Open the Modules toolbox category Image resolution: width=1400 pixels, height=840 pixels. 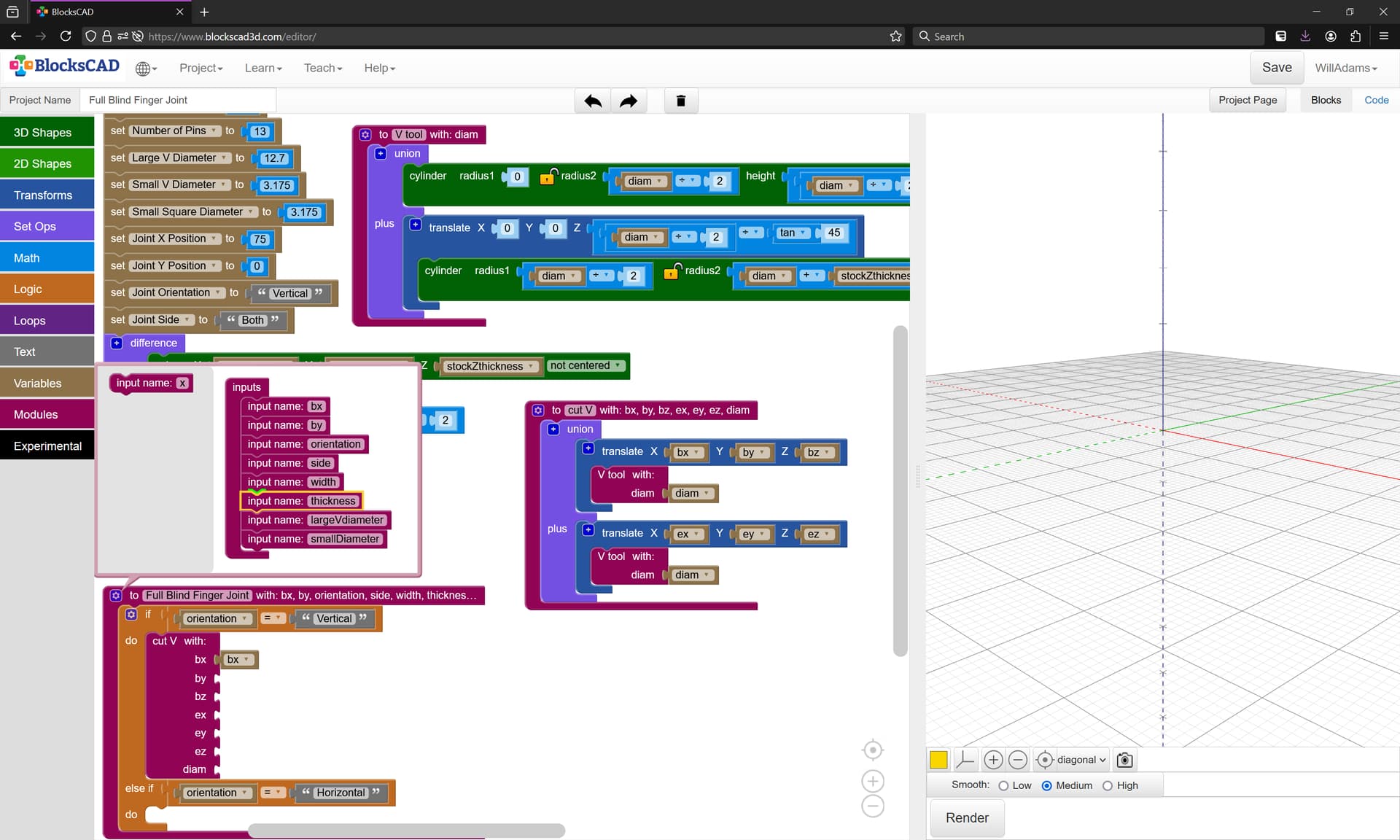(47, 415)
